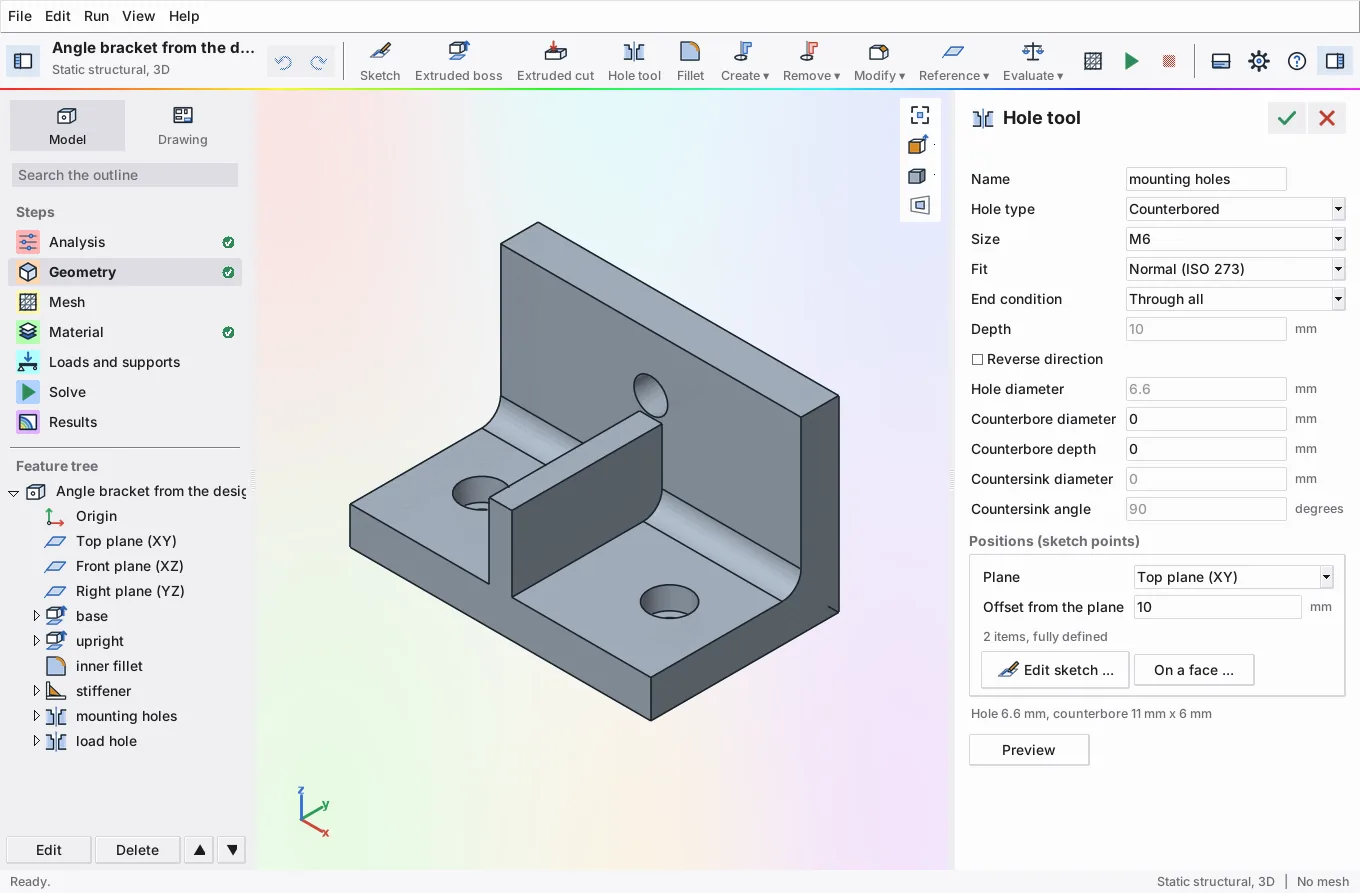Open the Plane Top plane (XY) dropdown

tap(1234, 577)
